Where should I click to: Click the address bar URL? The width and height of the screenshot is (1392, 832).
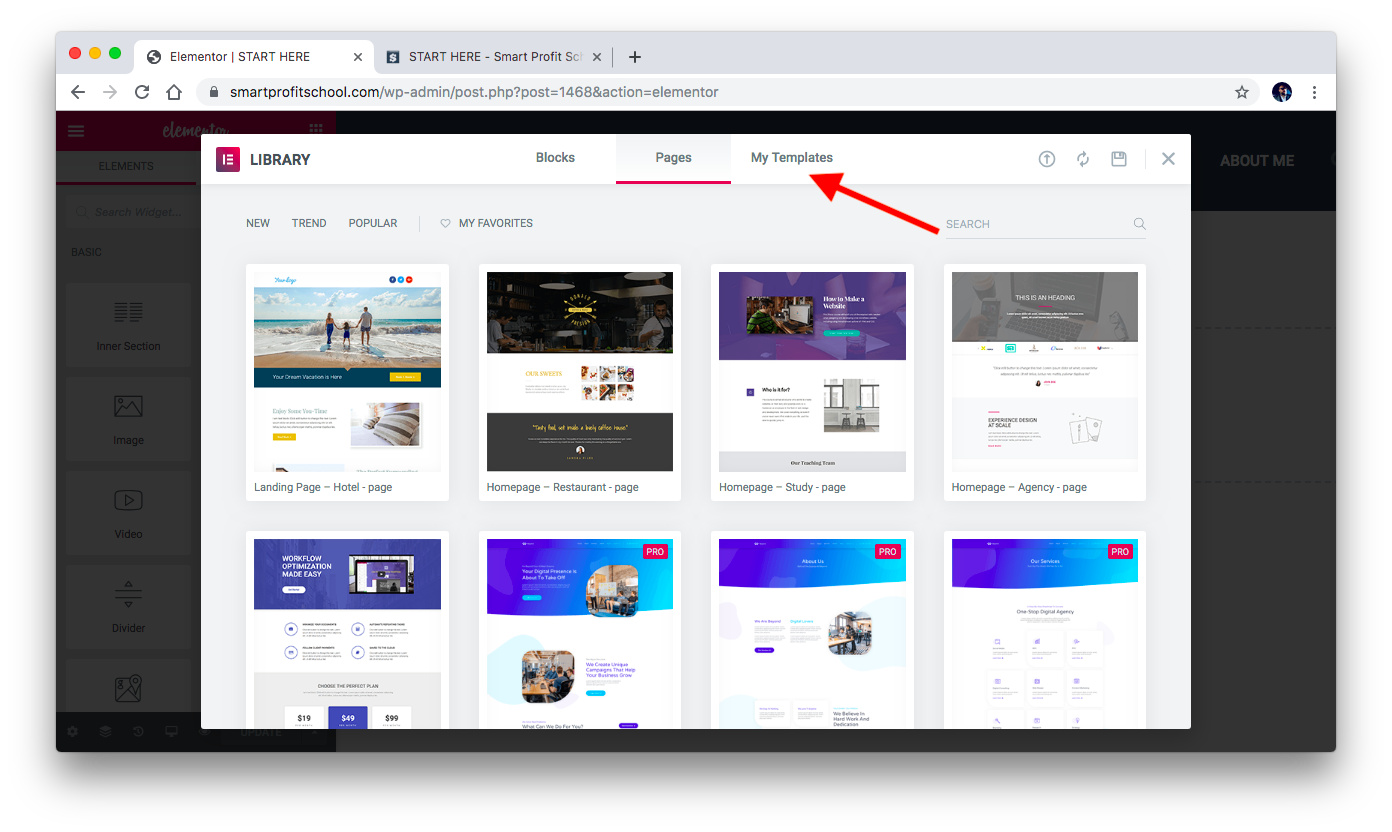474,92
